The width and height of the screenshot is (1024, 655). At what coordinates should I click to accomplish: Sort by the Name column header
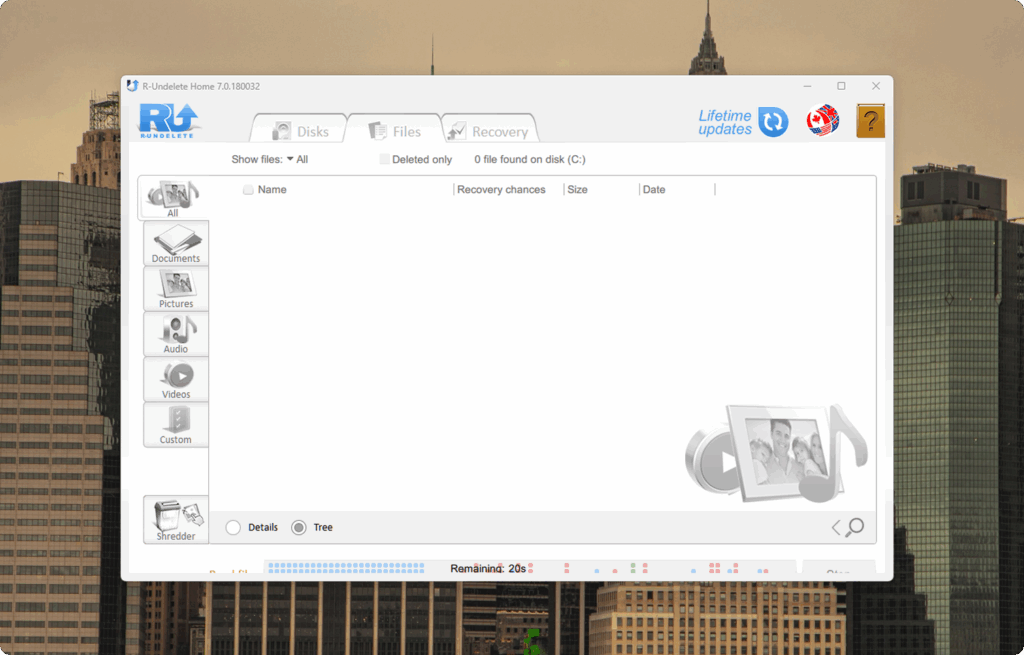coord(272,189)
